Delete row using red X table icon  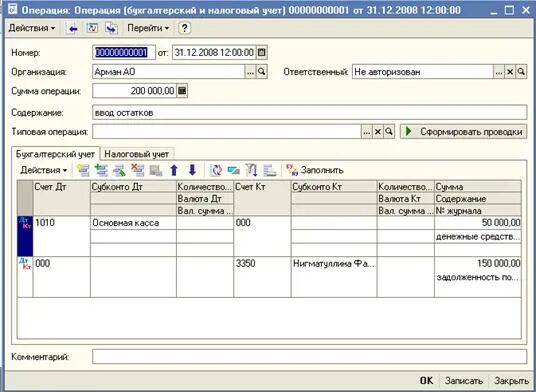tap(138, 170)
